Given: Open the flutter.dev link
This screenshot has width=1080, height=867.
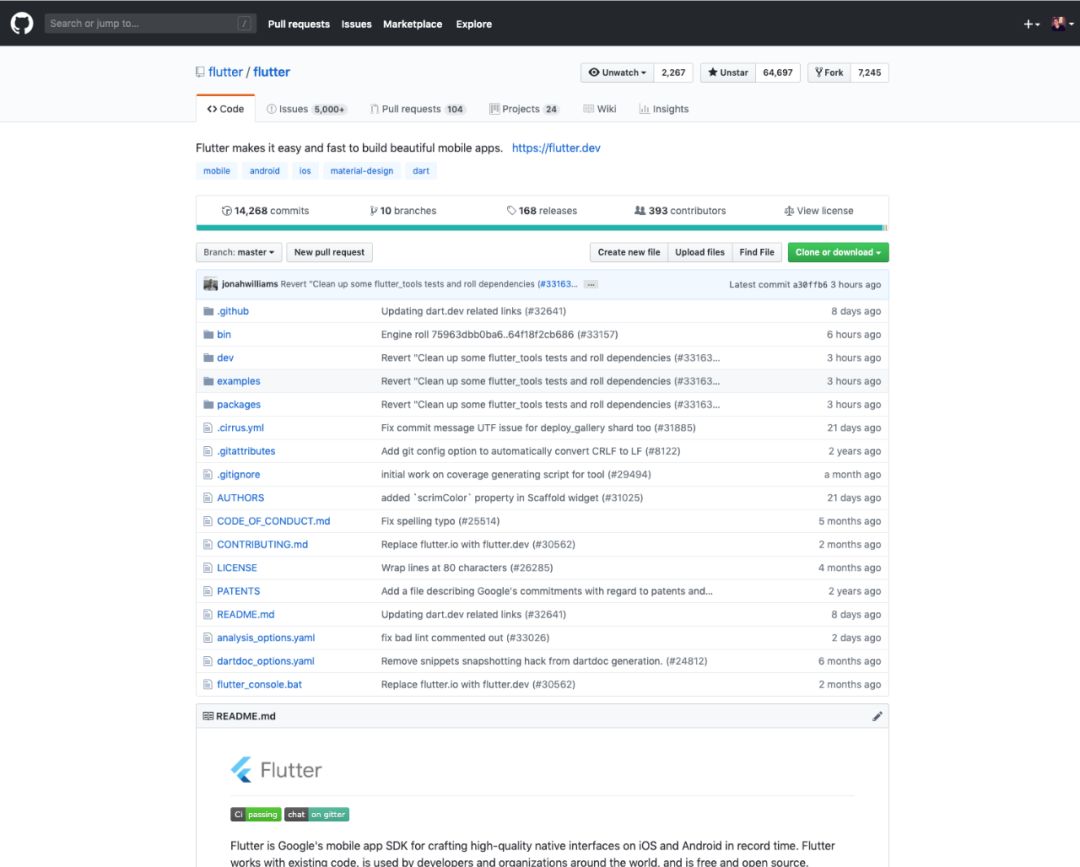Looking at the screenshot, I should click(556, 148).
